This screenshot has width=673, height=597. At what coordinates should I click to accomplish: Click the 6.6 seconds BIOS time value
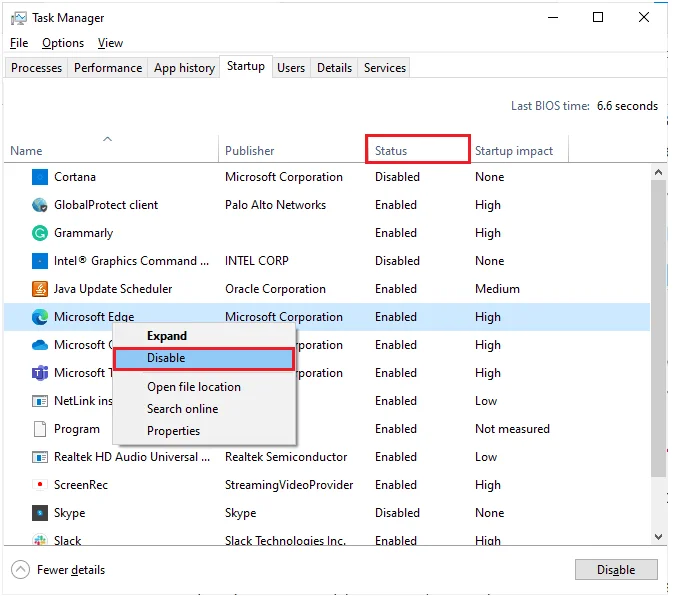pos(627,106)
